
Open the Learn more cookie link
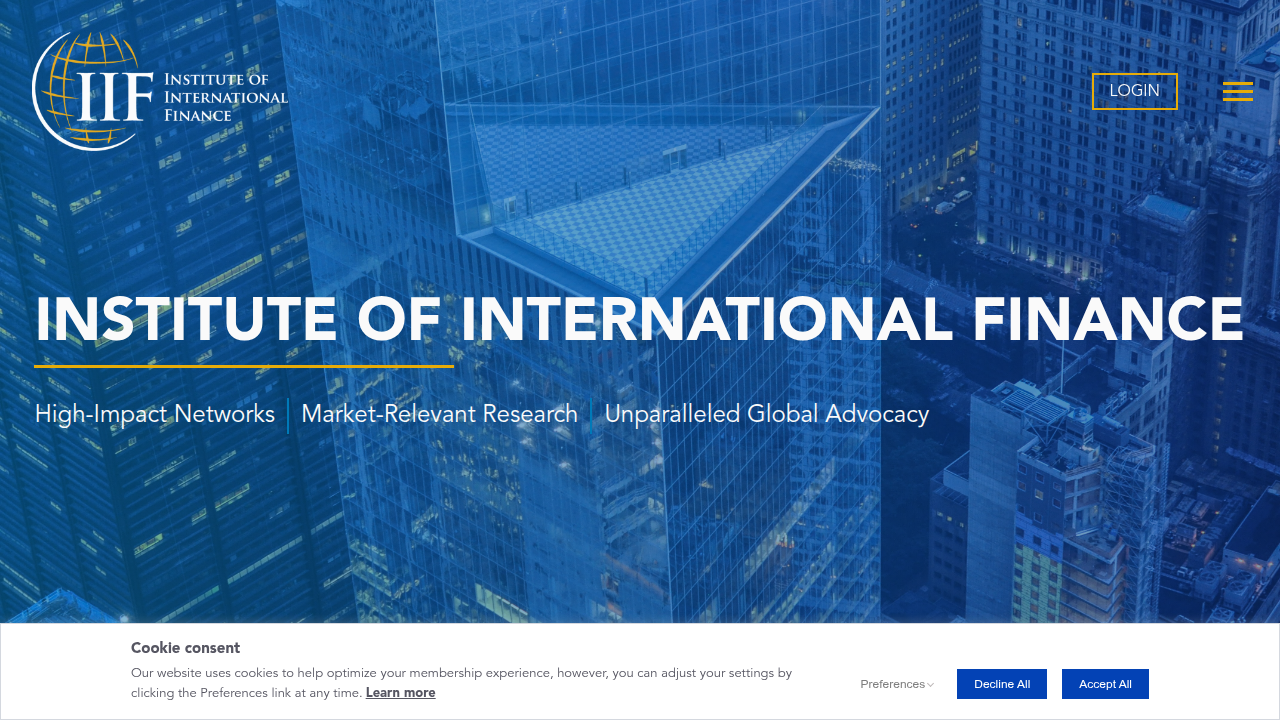coord(400,693)
